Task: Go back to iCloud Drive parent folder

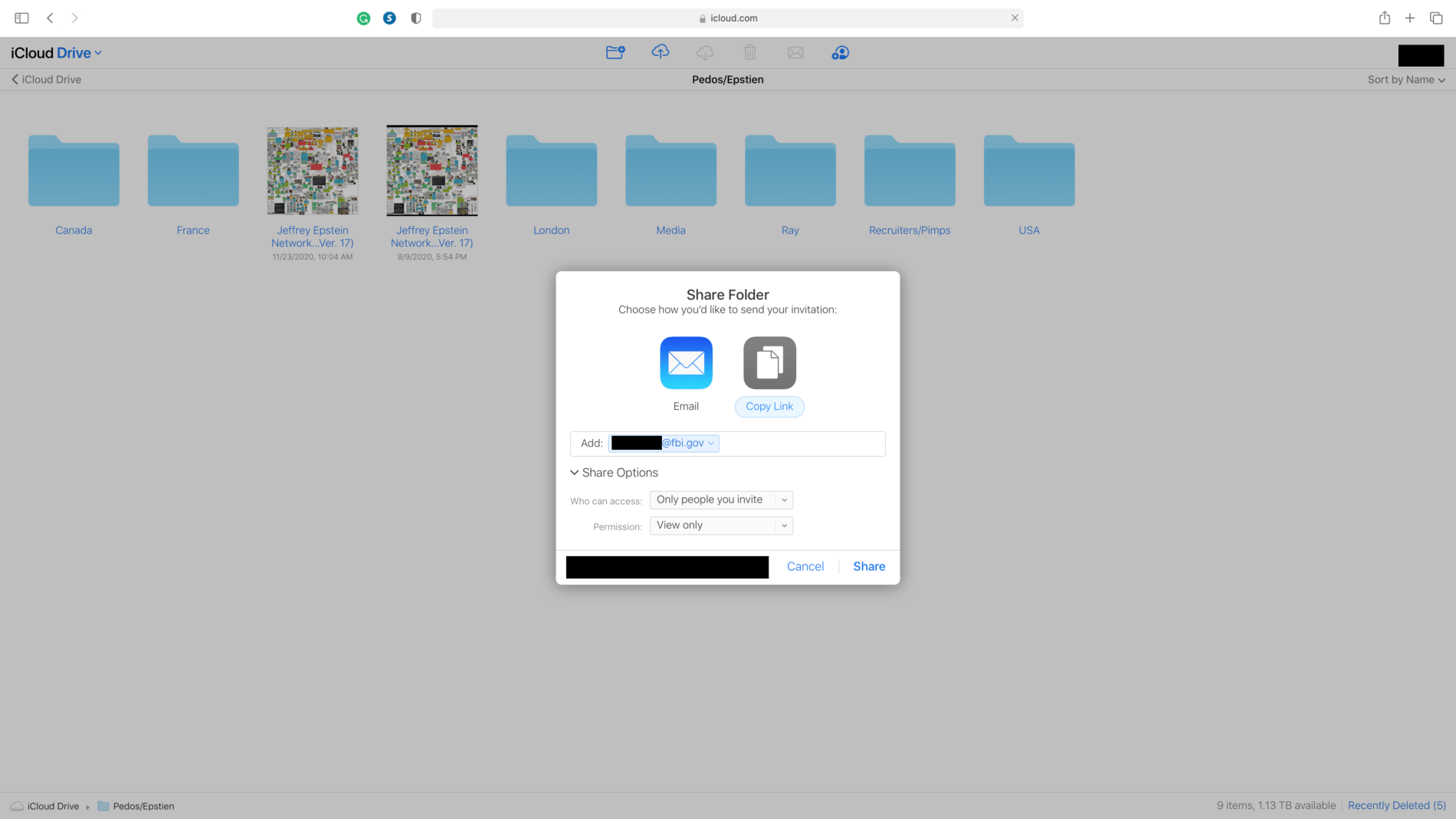Action: pyautogui.click(x=46, y=80)
